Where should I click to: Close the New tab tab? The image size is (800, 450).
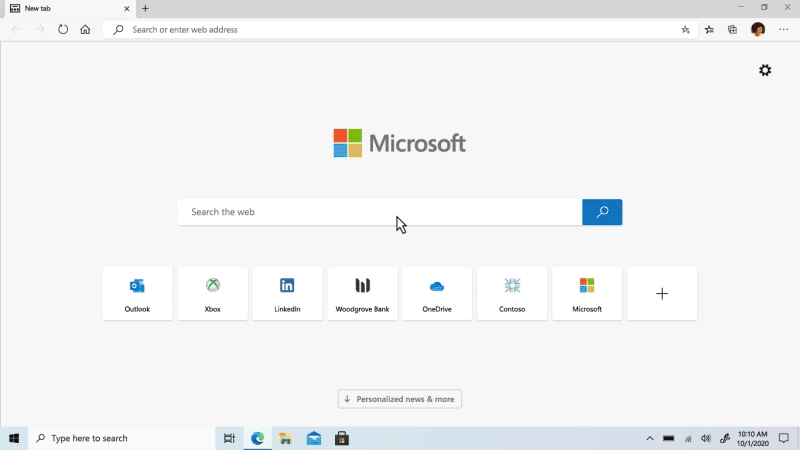pos(127,9)
